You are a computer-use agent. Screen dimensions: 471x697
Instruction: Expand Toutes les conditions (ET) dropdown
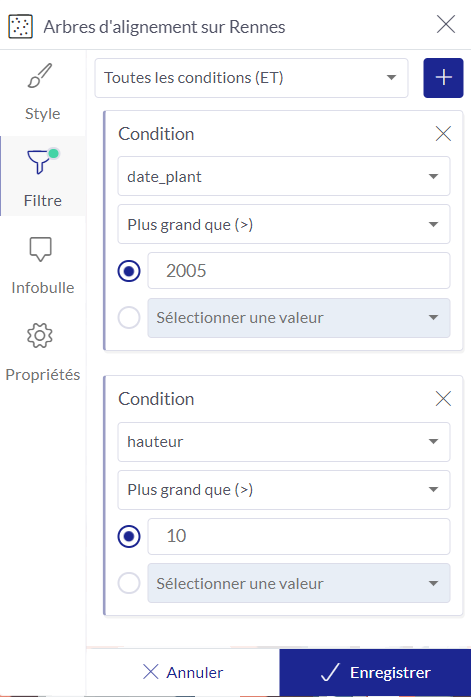[251, 78]
